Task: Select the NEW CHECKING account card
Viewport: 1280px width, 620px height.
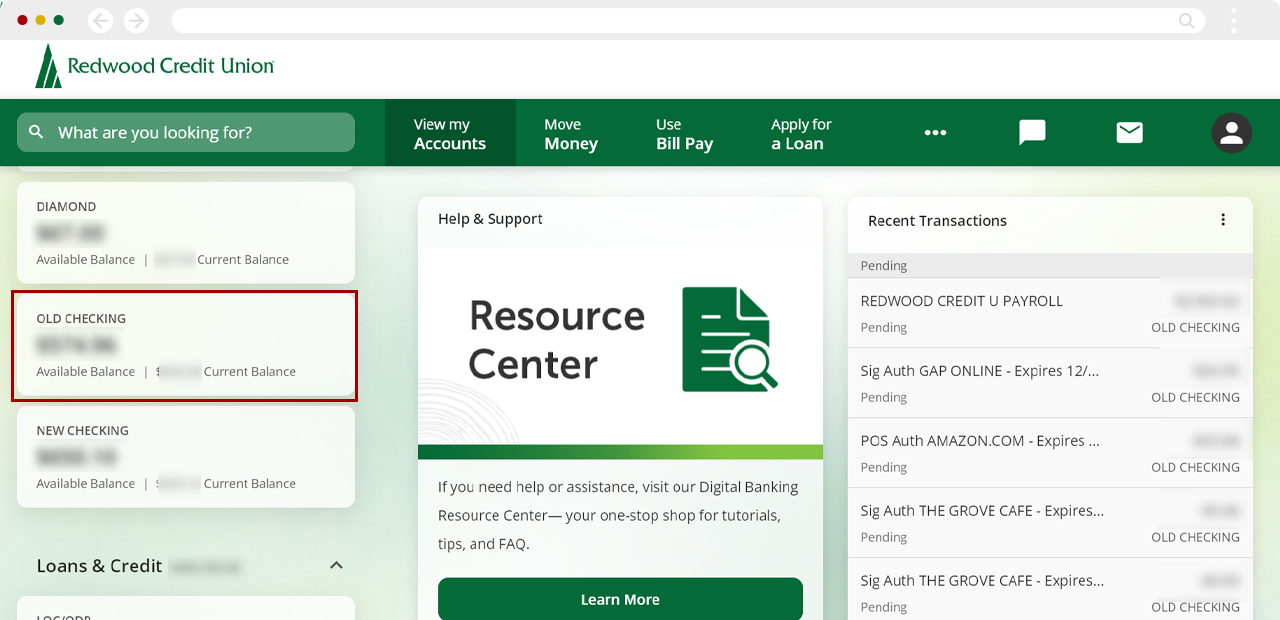Action: click(x=186, y=457)
